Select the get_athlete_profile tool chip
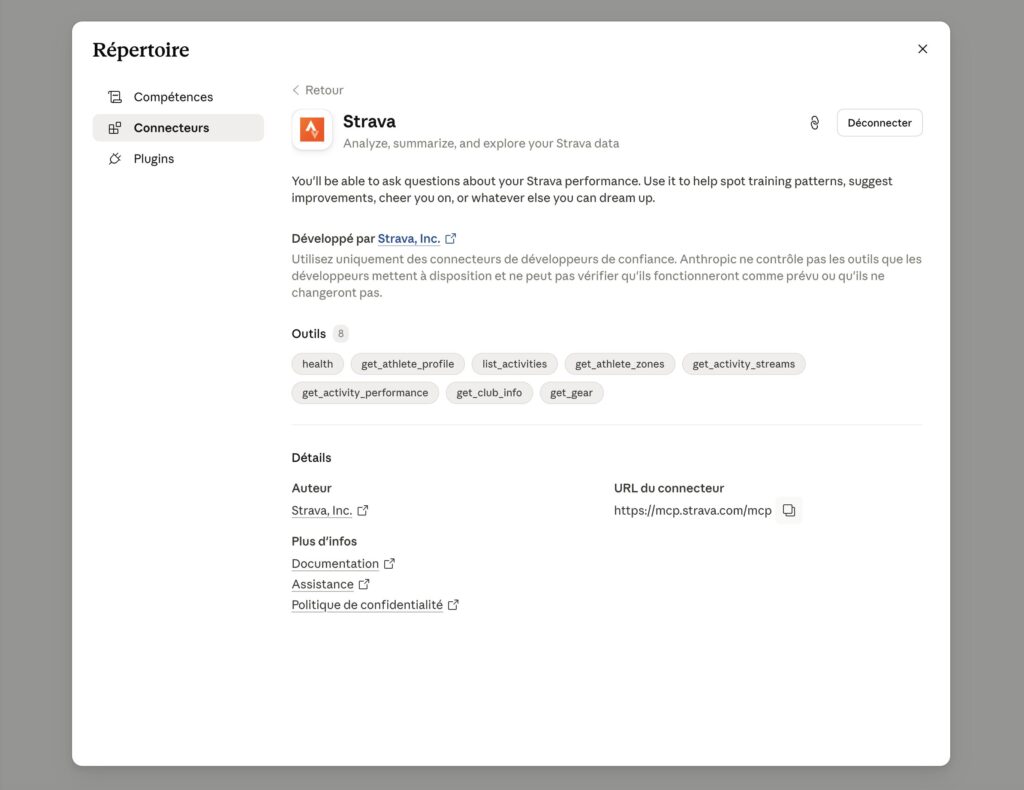Viewport: 1024px width, 790px height. [x=408, y=364]
